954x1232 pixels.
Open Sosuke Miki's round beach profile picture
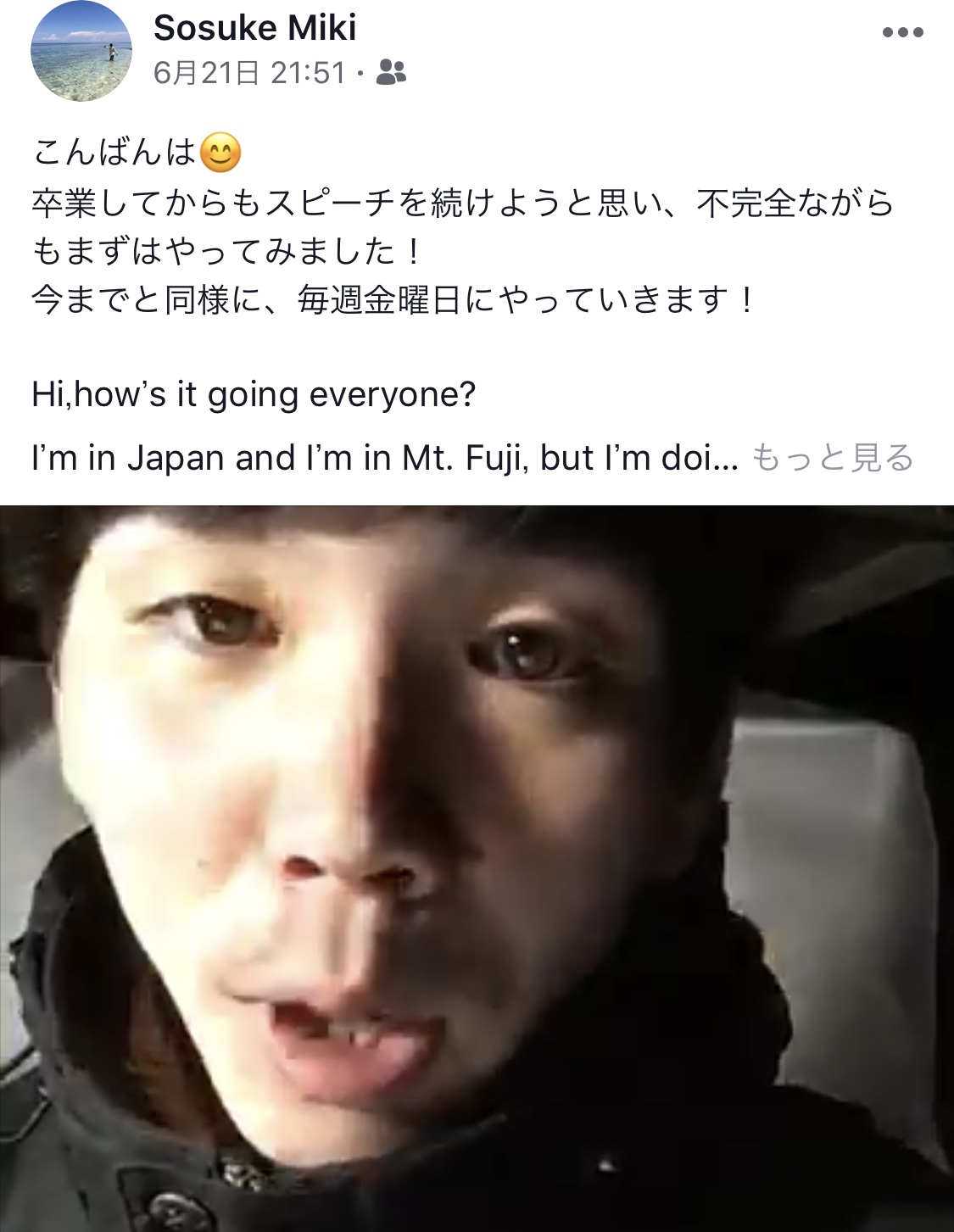(81, 51)
